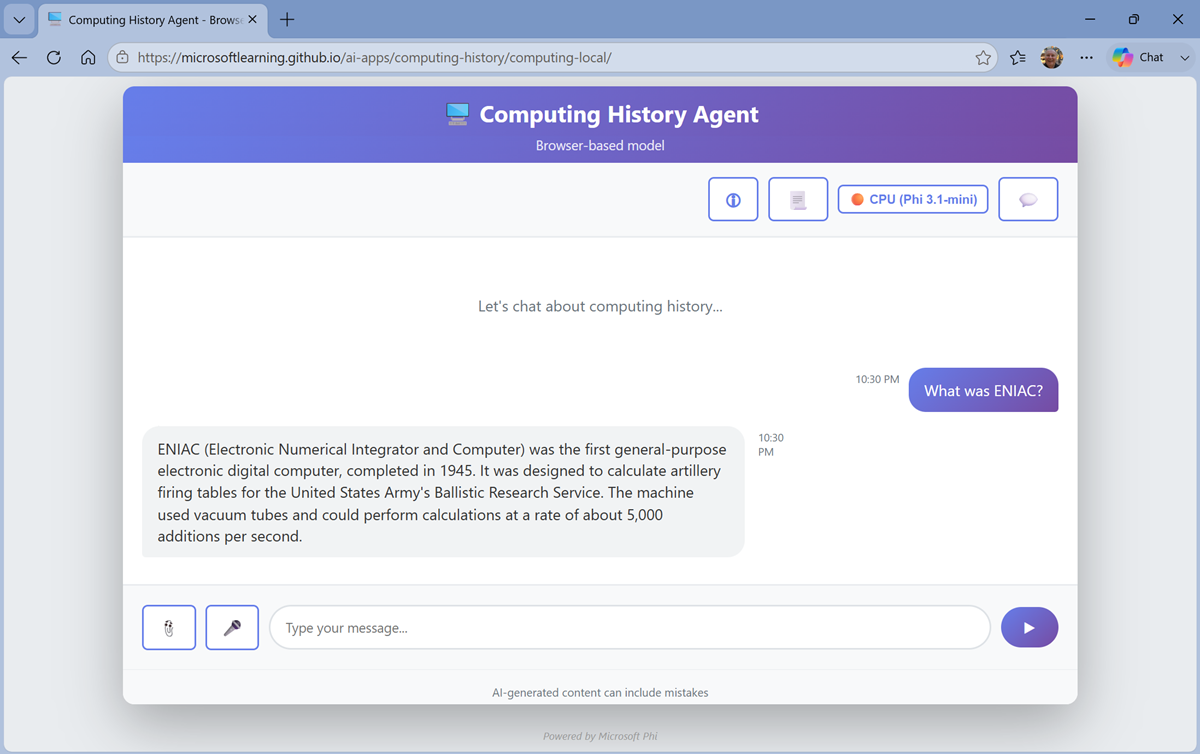The image size is (1200, 754).
Task: Open the document icon button
Action: pyautogui.click(x=798, y=199)
